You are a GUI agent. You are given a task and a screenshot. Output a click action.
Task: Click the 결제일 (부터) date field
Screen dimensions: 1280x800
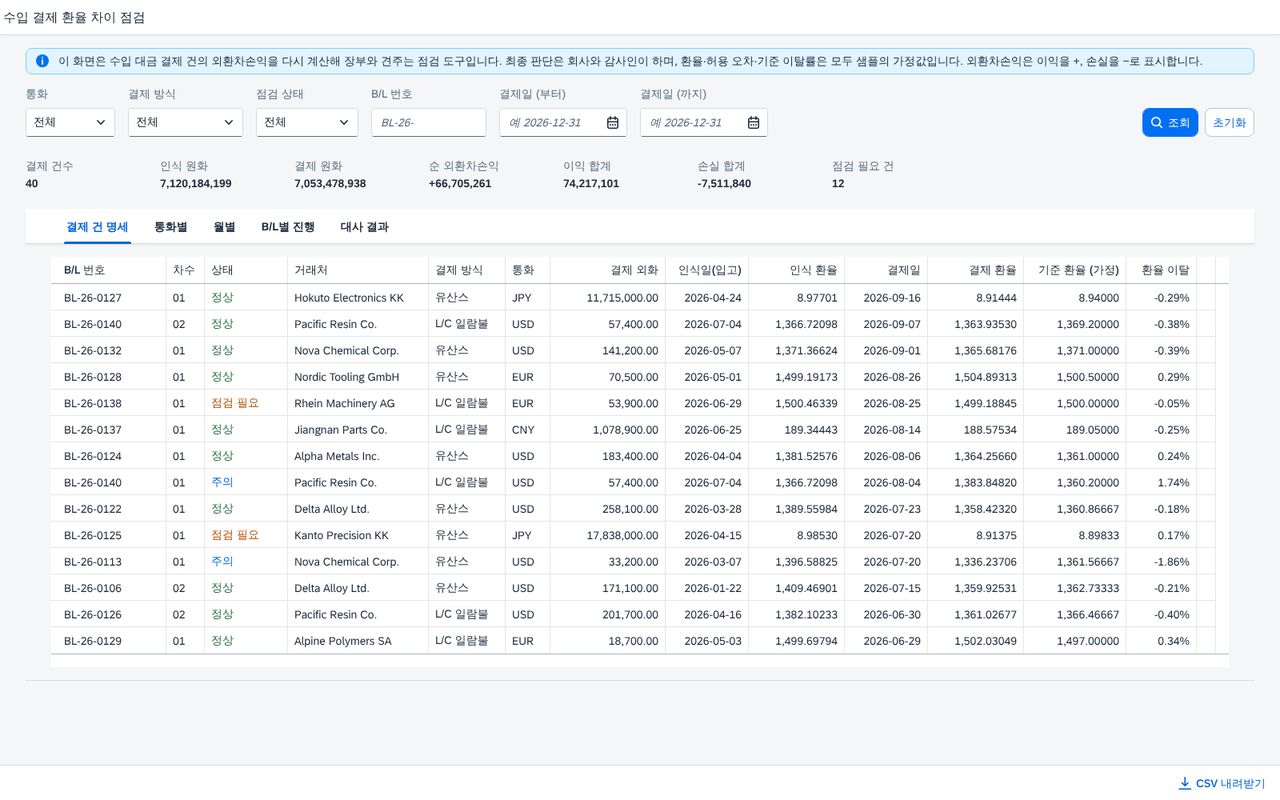(x=563, y=122)
